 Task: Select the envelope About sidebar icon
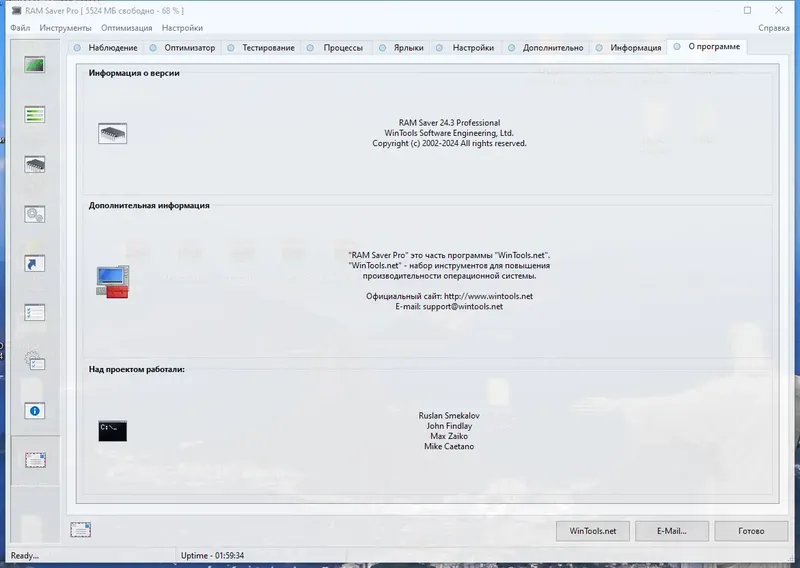(x=35, y=460)
